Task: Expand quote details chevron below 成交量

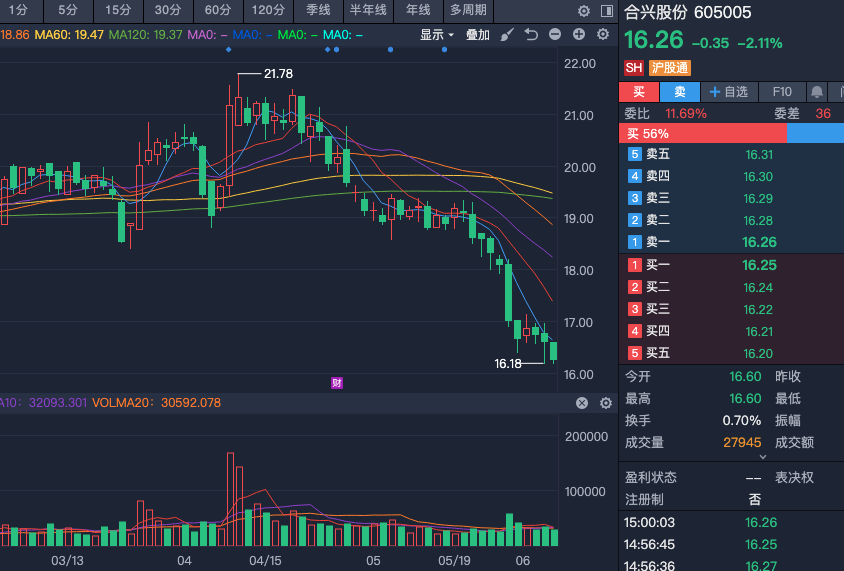Action: (763, 457)
